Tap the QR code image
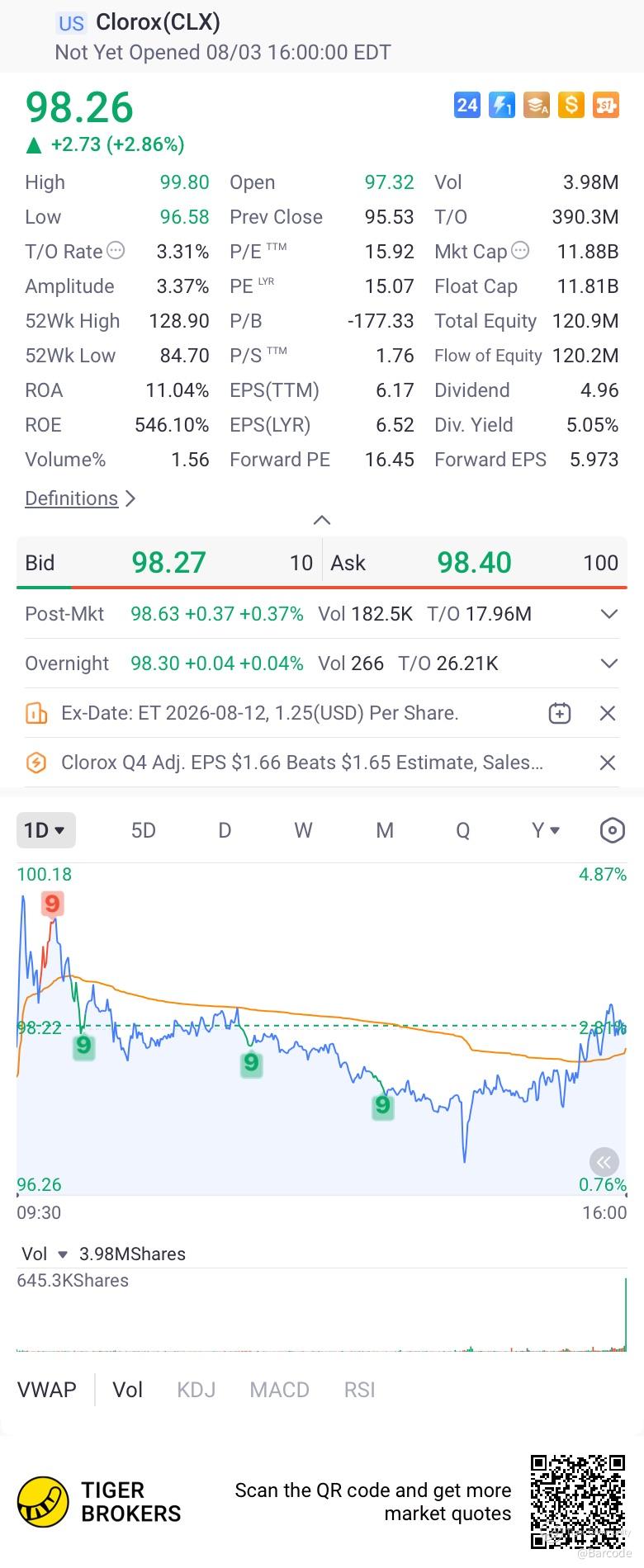This screenshot has height=1568, width=644. (577, 1502)
